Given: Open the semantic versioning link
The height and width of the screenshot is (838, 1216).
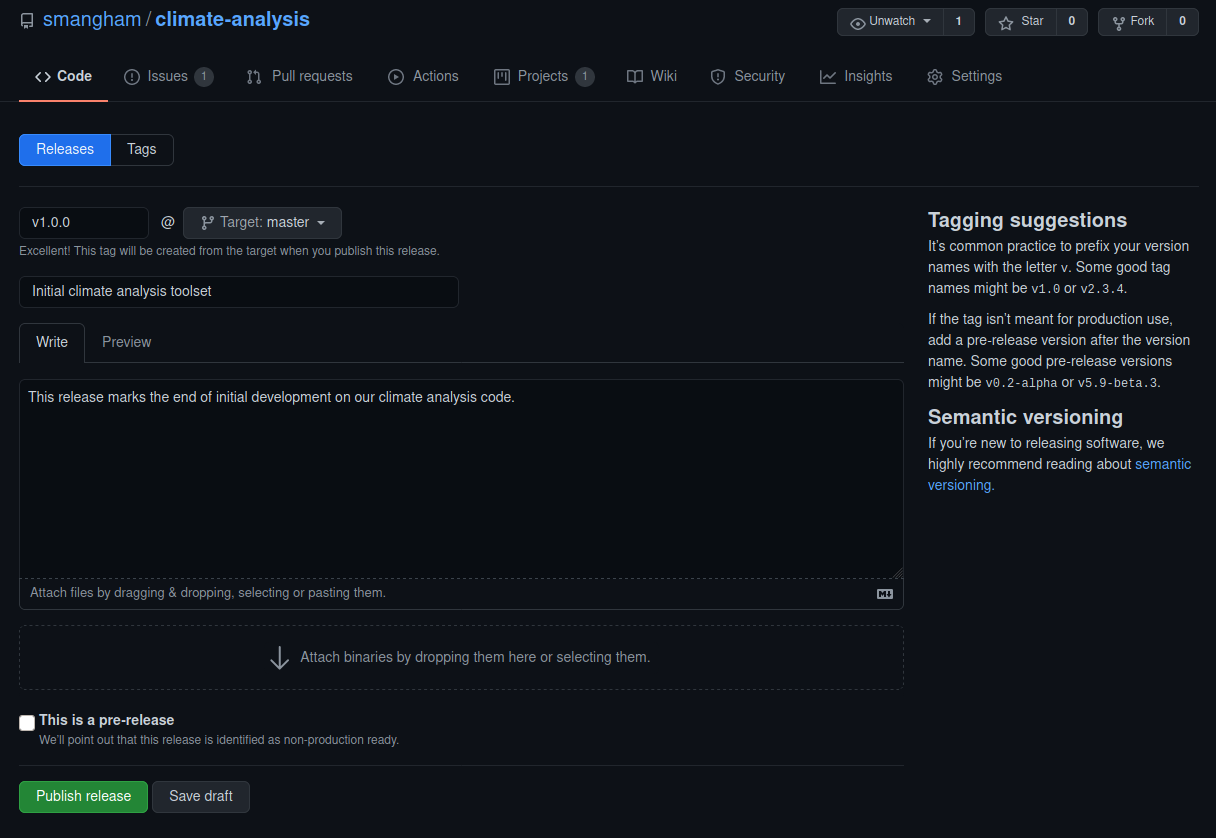Looking at the screenshot, I should 1060,475.
